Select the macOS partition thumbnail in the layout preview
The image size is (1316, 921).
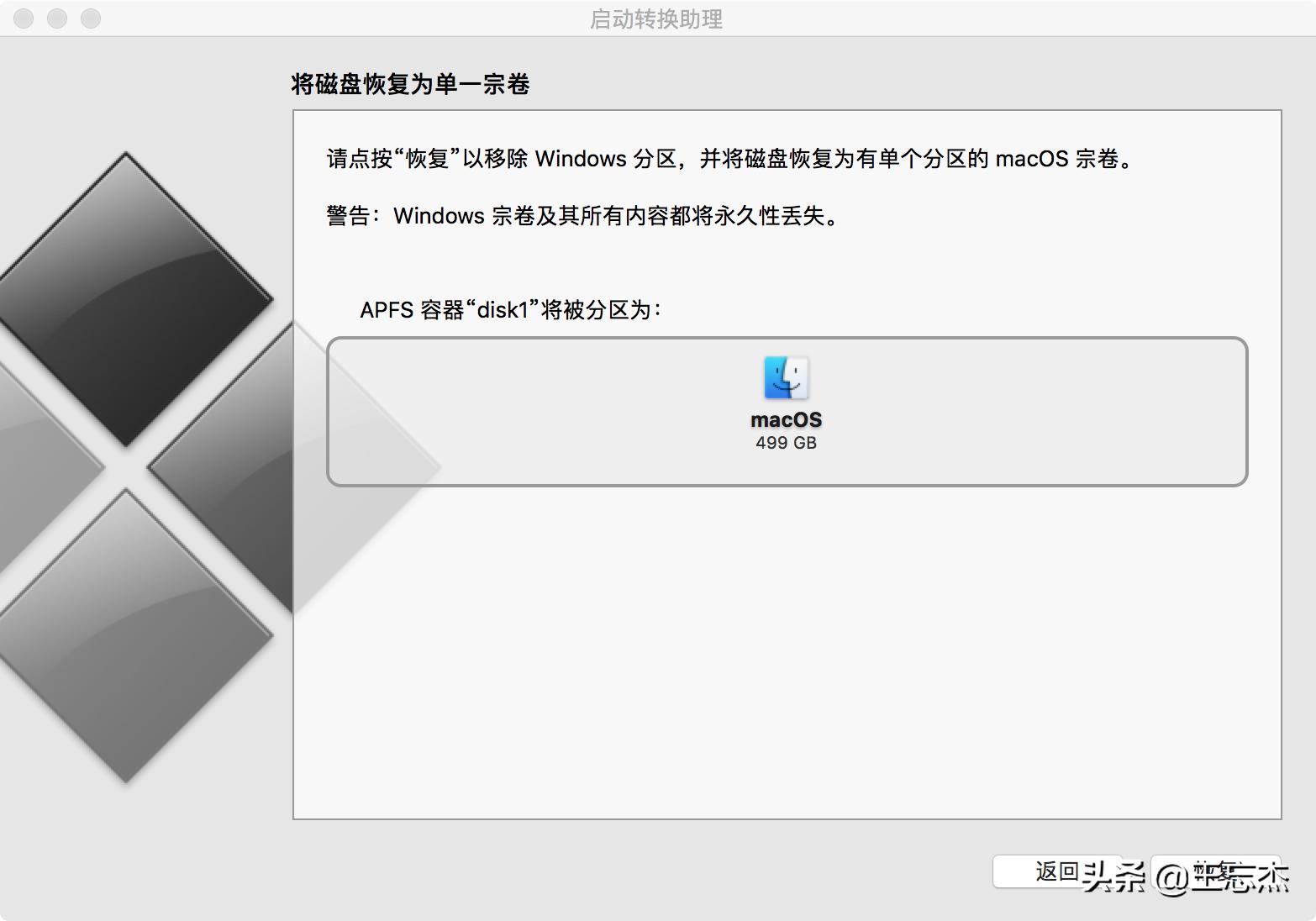point(786,399)
